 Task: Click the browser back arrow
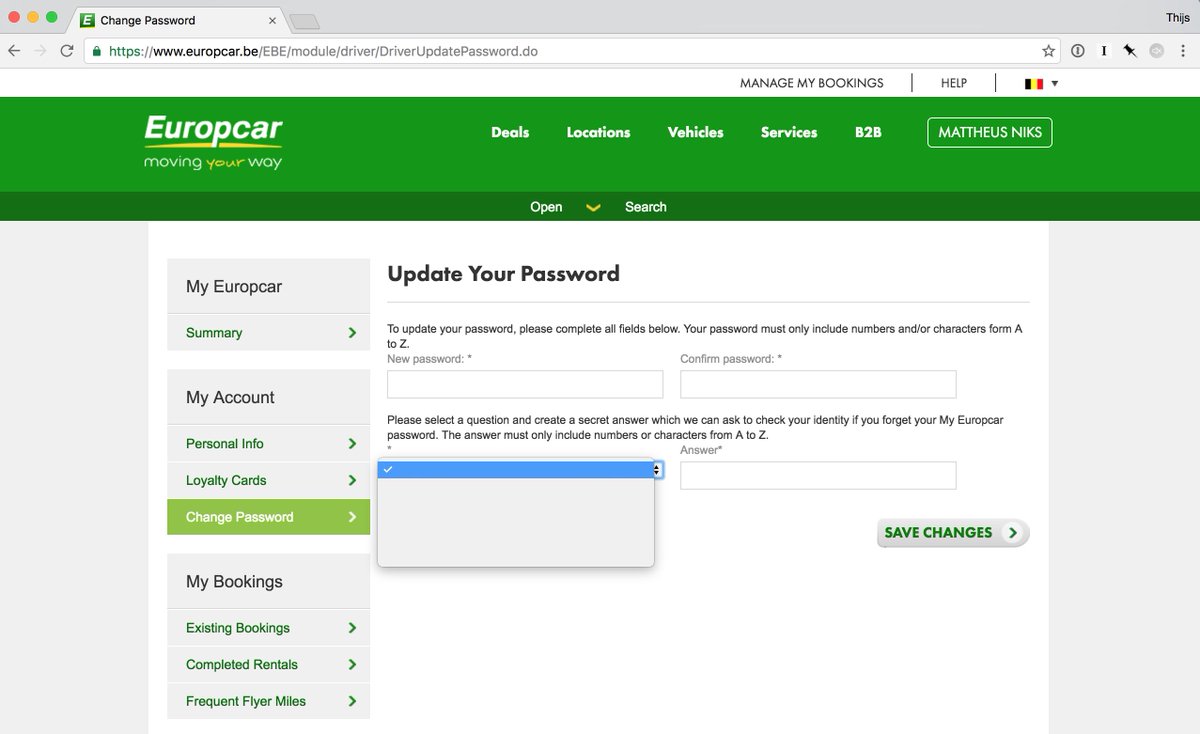pos(14,51)
